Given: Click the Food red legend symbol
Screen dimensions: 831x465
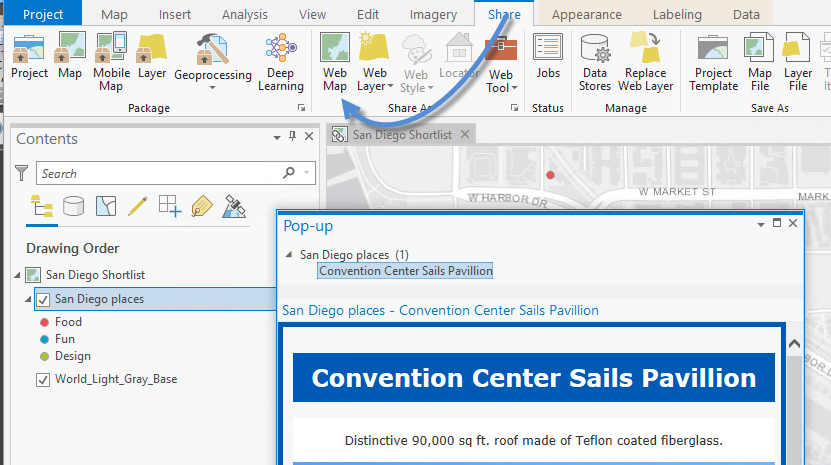Looking at the screenshot, I should click(45, 322).
